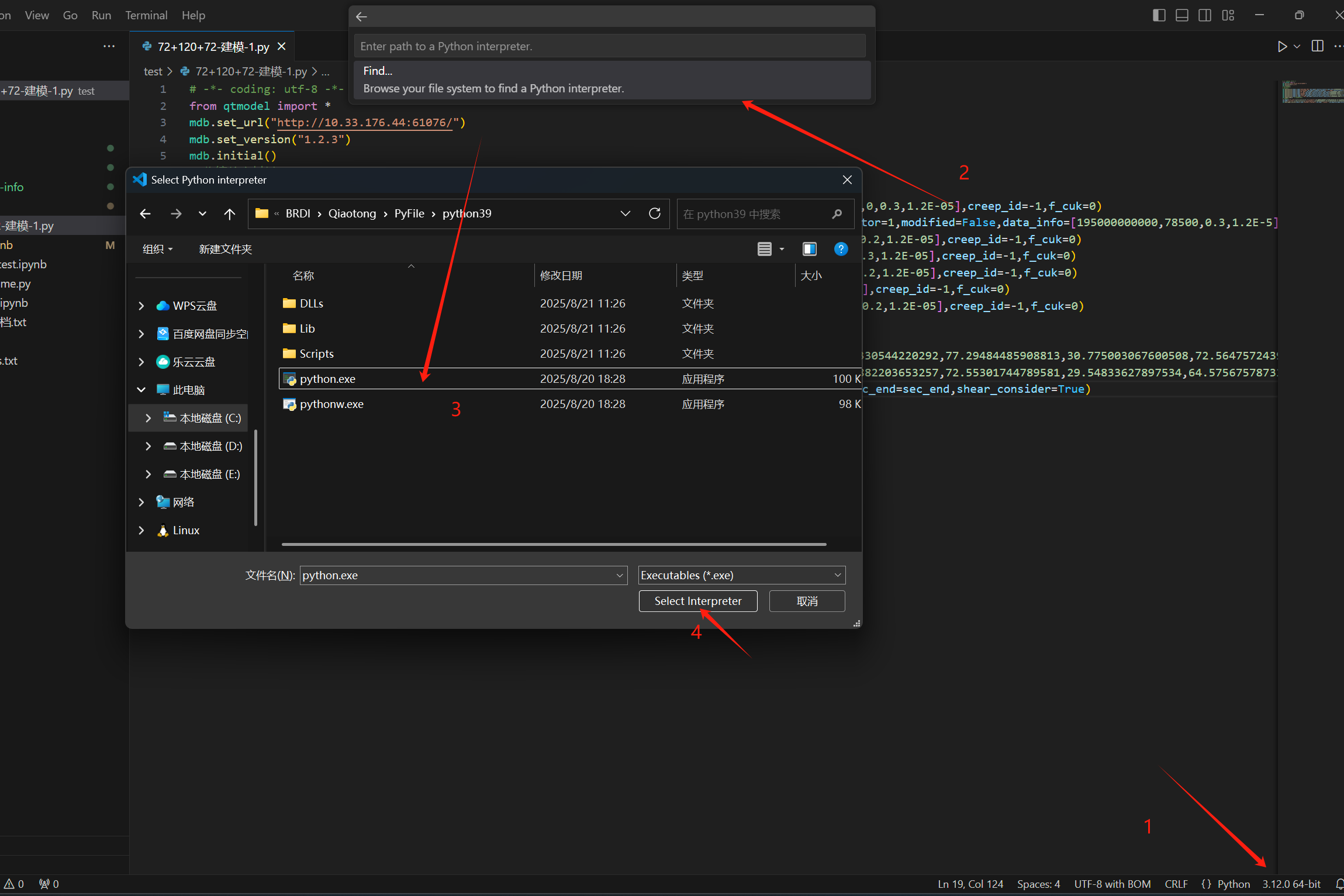Open the View menu
Screen dimensions: 1344x896
pos(37,15)
